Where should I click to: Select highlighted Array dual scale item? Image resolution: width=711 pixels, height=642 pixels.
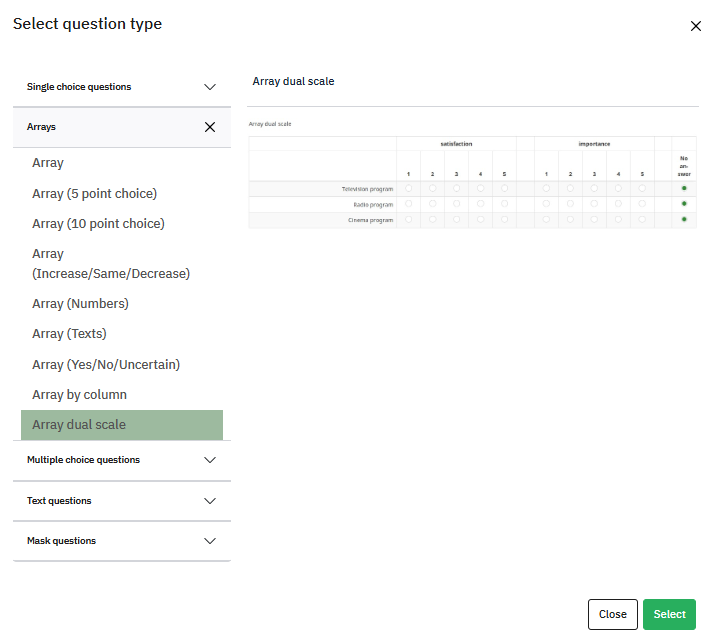pos(79,425)
